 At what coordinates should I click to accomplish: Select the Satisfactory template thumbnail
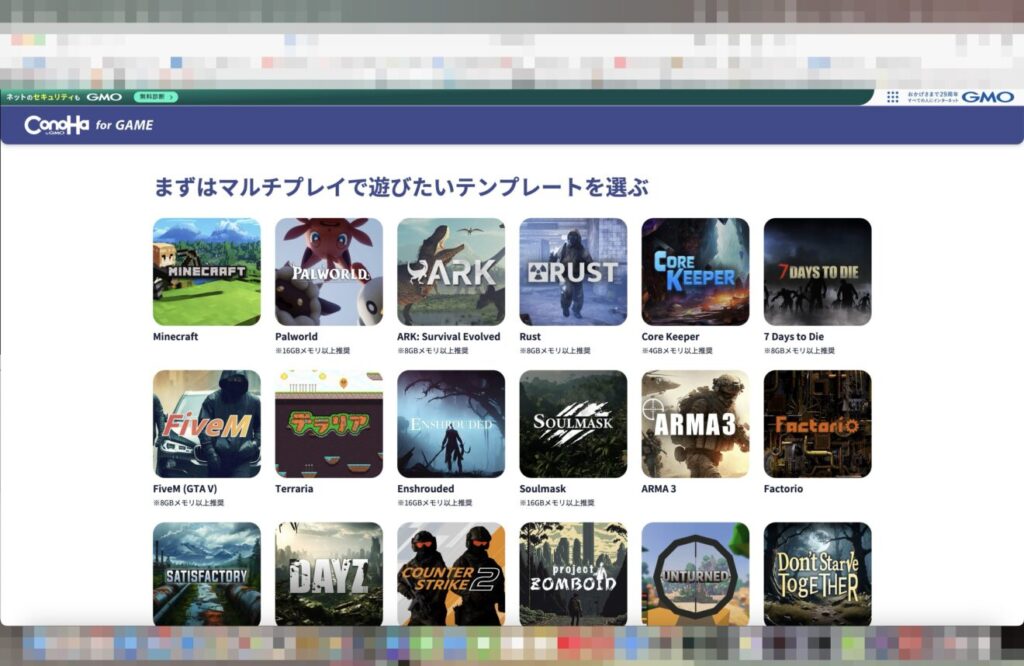coord(206,574)
